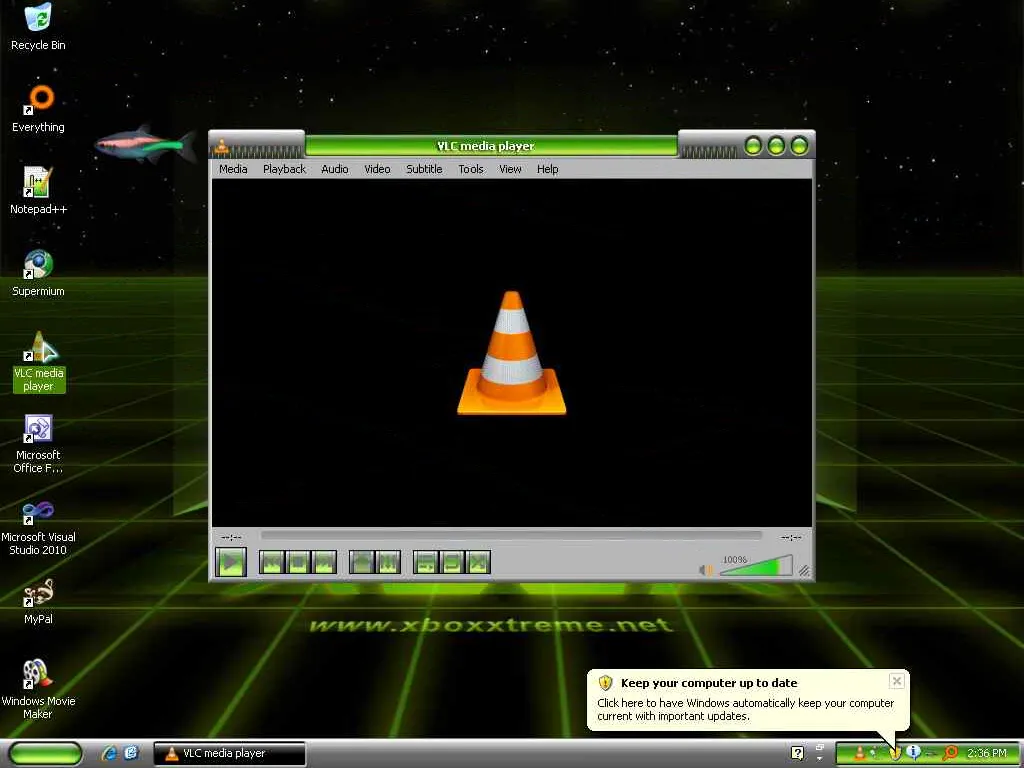Open the Playback menu

click(284, 169)
